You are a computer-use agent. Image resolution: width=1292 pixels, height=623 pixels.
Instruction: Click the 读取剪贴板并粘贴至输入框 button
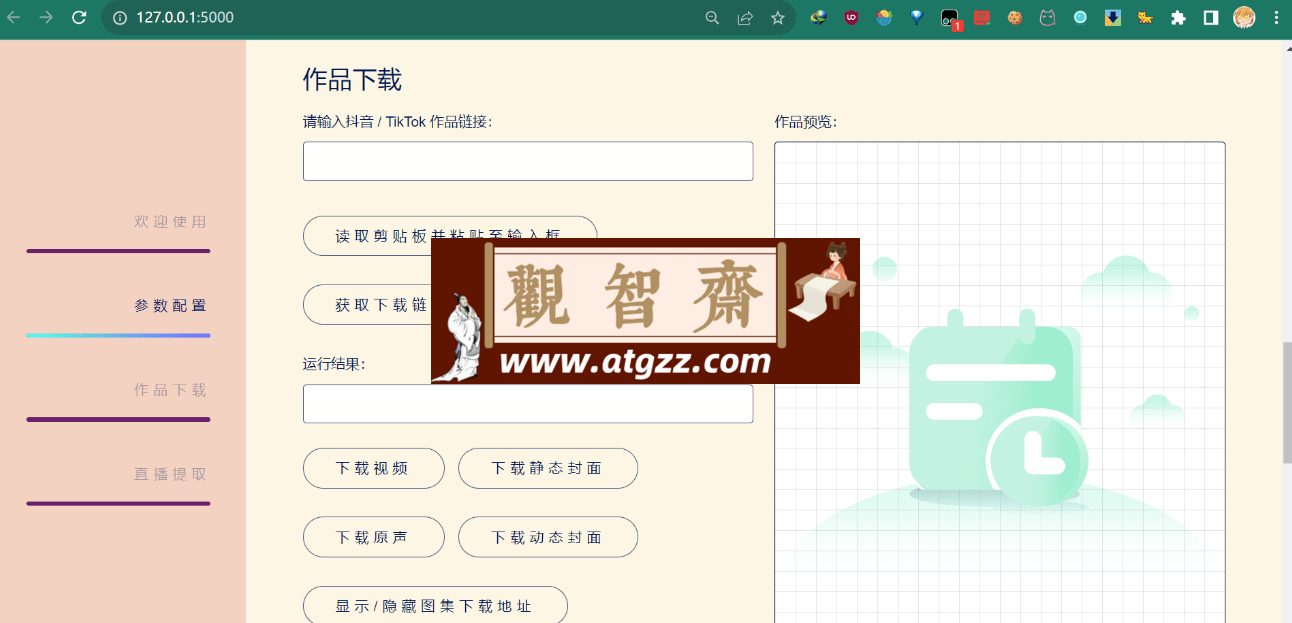click(x=450, y=236)
